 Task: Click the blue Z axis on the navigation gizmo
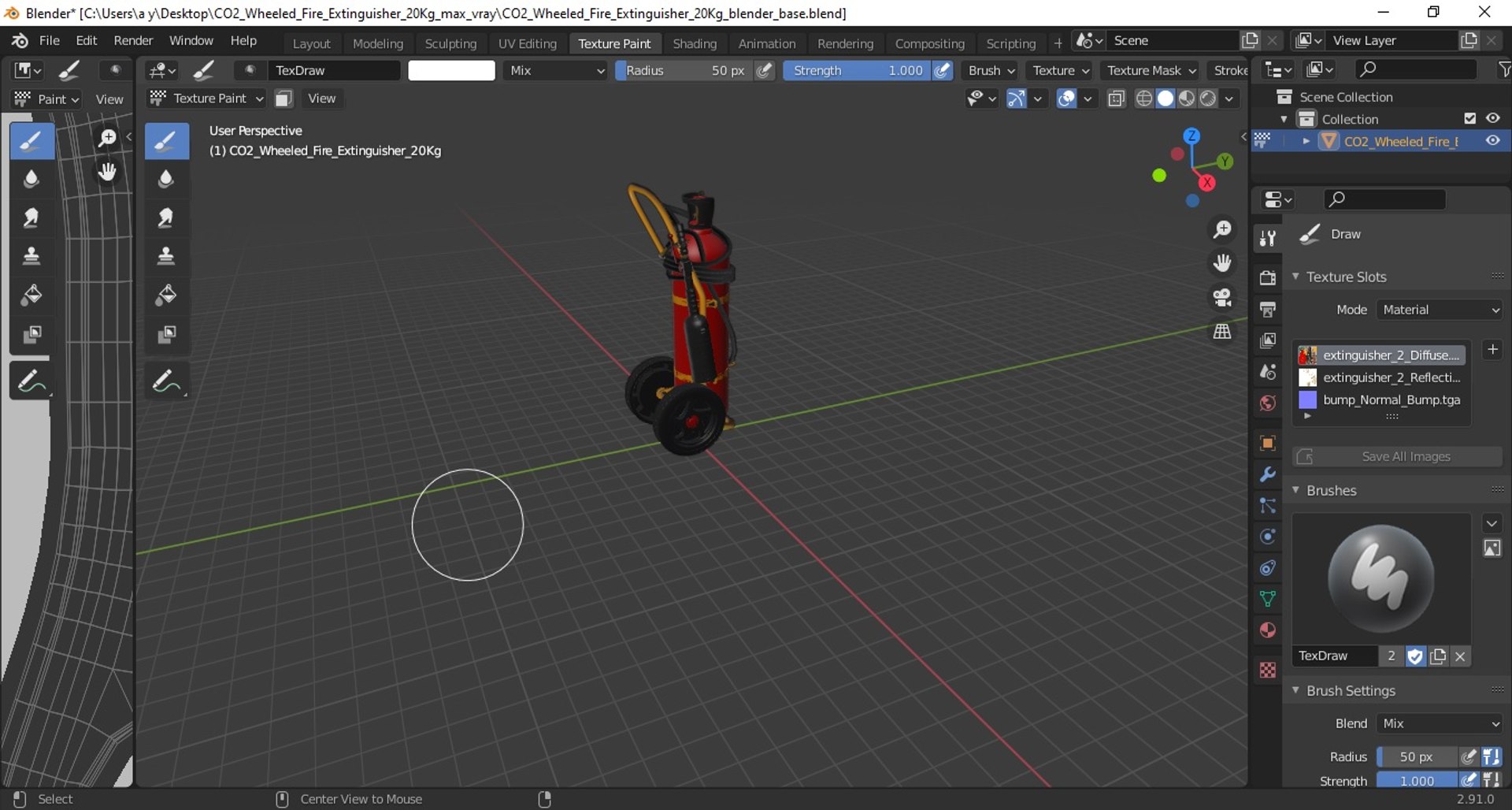click(1192, 136)
